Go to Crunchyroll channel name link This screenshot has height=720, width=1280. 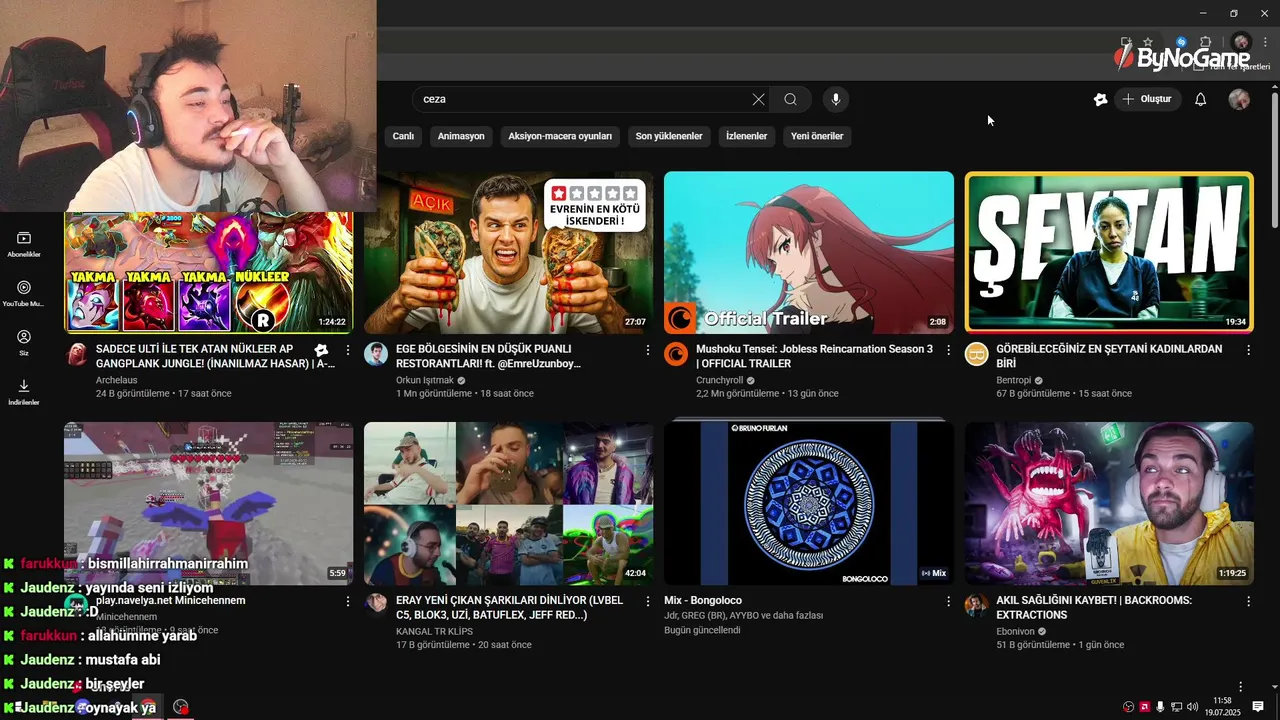point(720,380)
